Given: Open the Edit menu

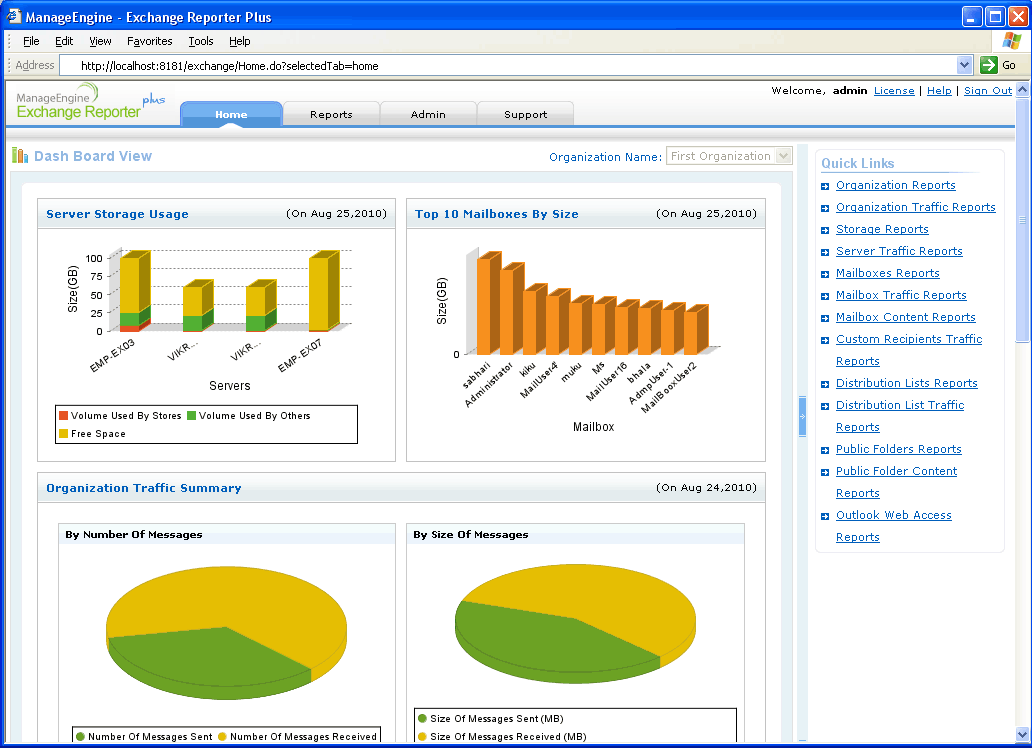Looking at the screenshot, I should point(64,41).
